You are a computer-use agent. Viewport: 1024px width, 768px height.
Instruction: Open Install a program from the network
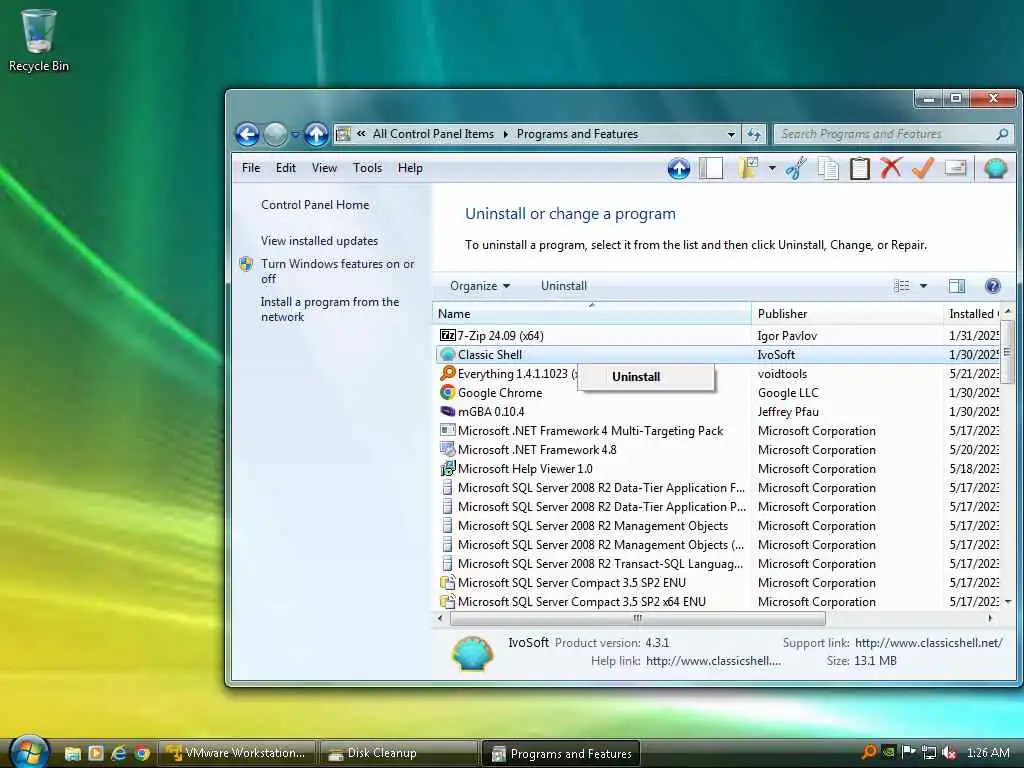pos(330,309)
